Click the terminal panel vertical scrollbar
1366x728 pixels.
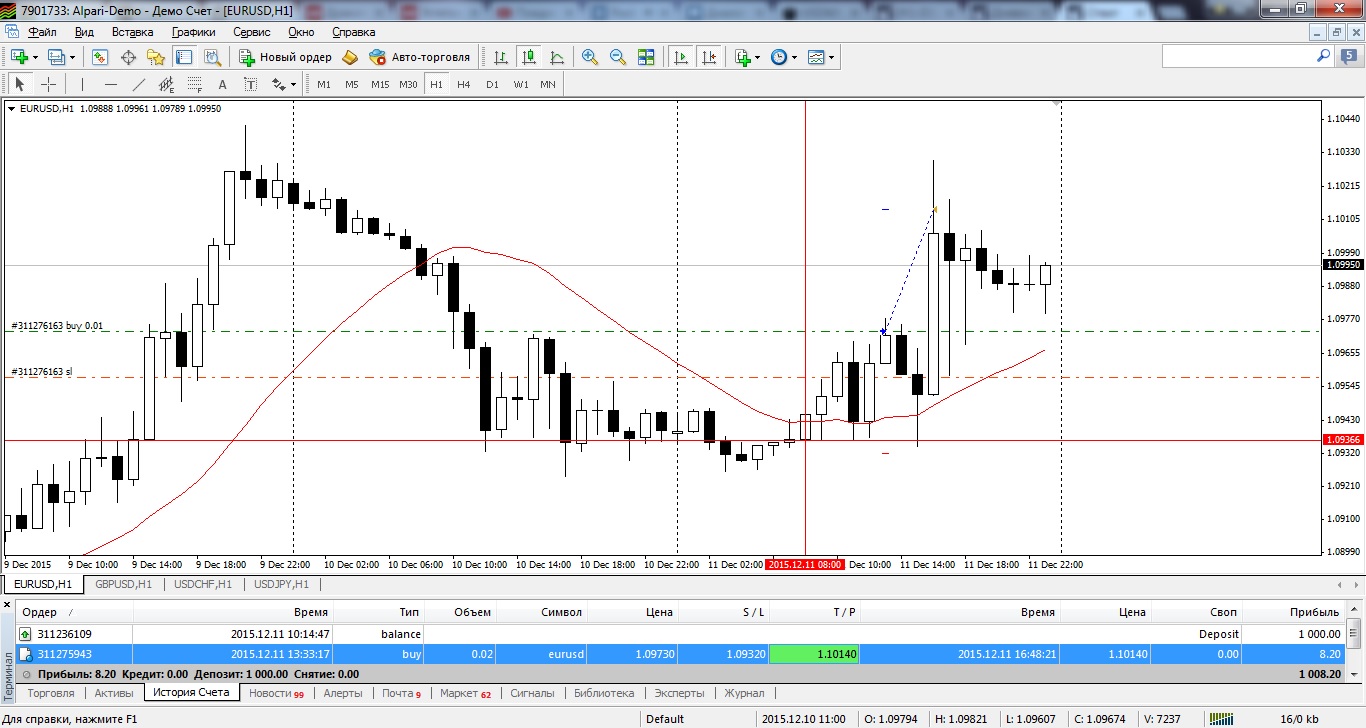(1354, 642)
